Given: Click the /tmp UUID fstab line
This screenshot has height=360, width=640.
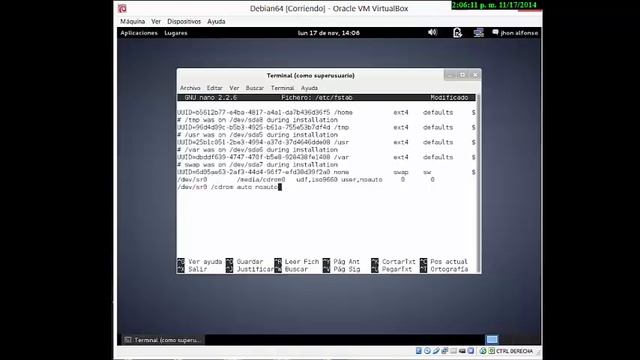Looking at the screenshot, I should pos(327,127).
